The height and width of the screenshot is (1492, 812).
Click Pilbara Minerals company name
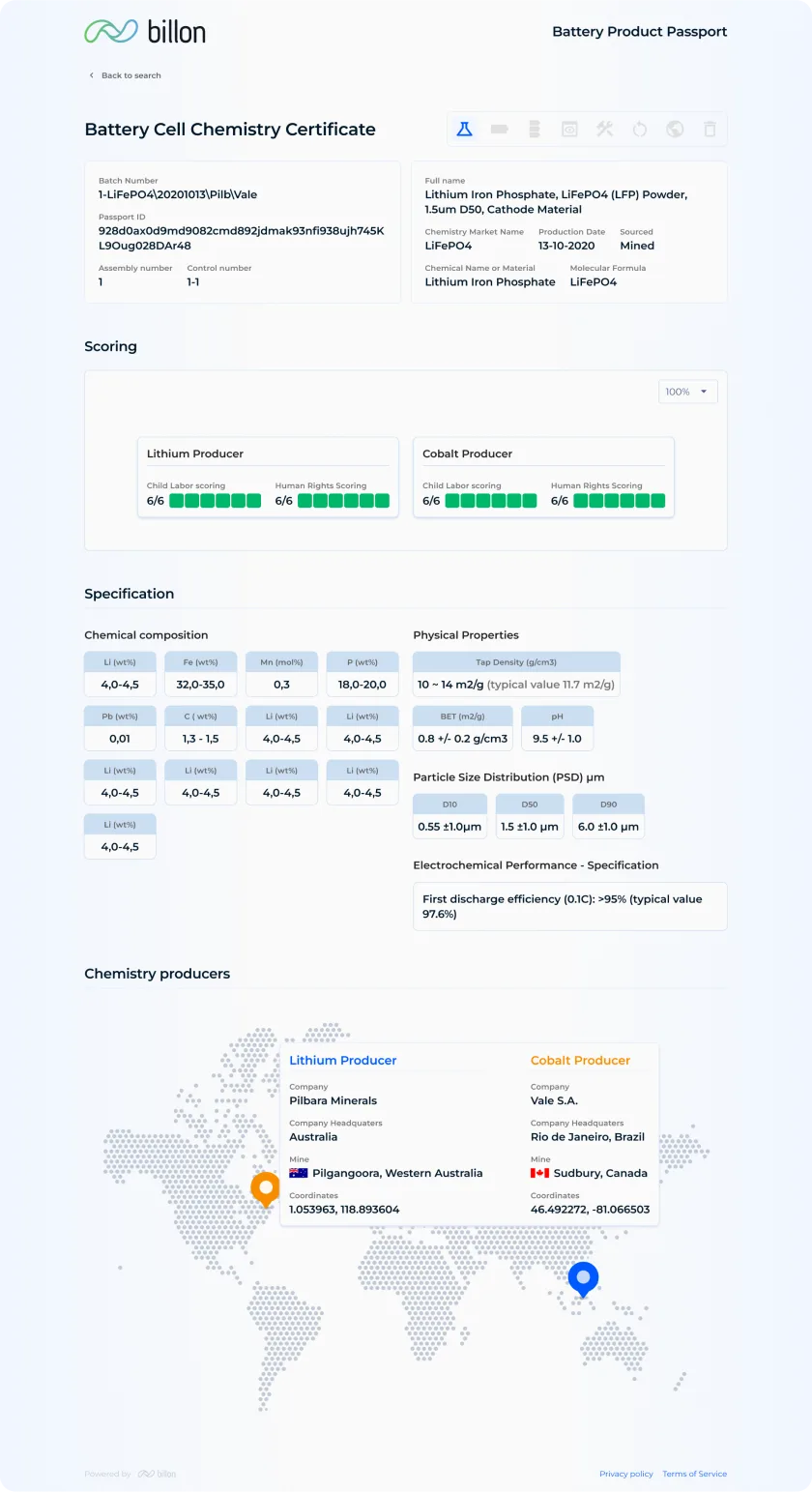pyautogui.click(x=333, y=1100)
